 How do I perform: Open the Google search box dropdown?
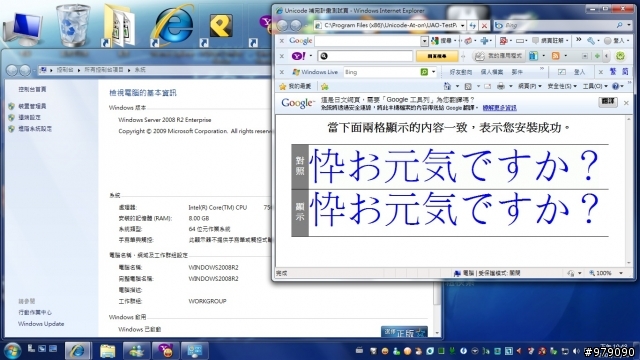click(x=424, y=41)
